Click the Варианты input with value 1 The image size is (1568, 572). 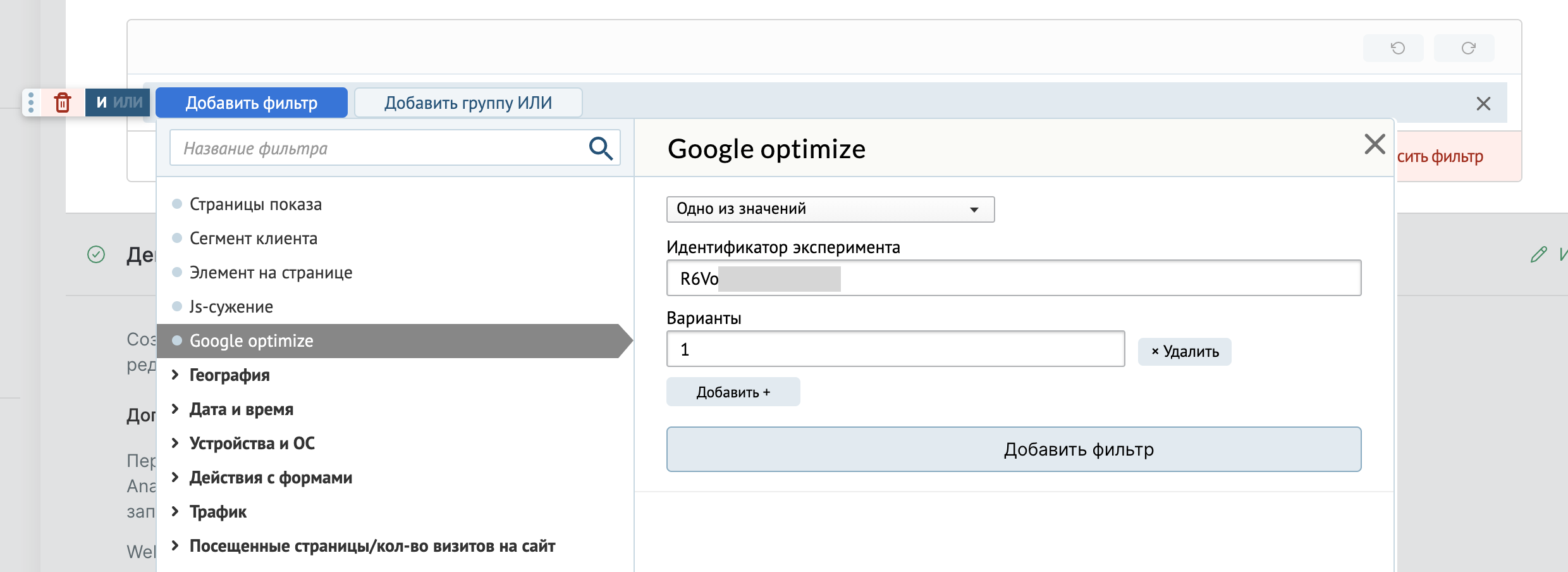(895, 349)
